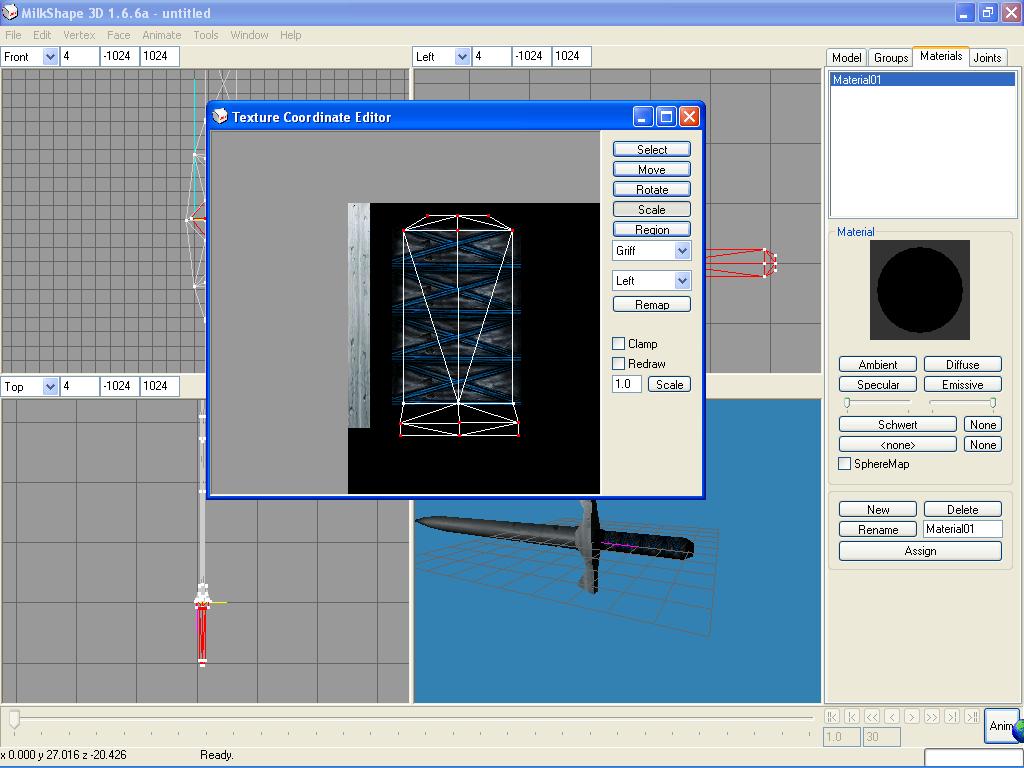The height and width of the screenshot is (768, 1024).
Task: Toggle the Anim mode button
Action: (1000, 726)
